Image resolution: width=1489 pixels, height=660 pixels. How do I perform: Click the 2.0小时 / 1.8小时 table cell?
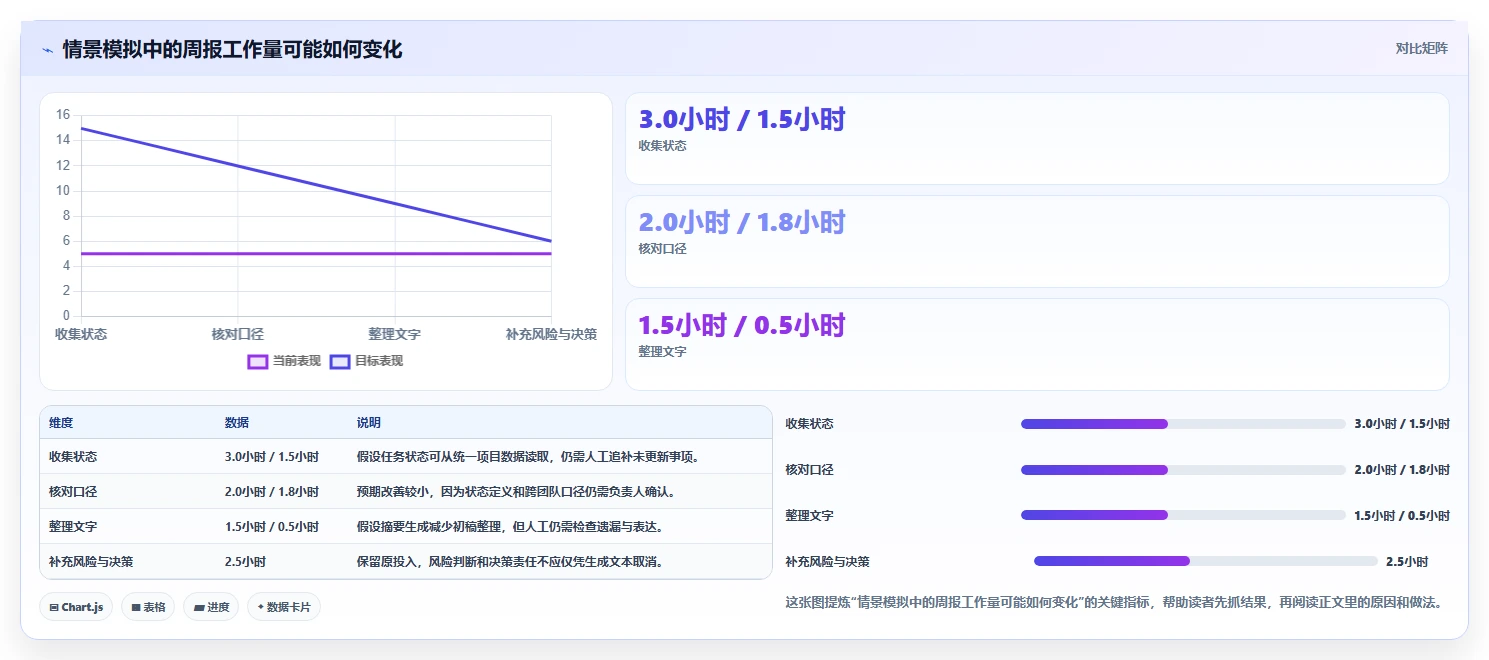[x=272, y=492]
